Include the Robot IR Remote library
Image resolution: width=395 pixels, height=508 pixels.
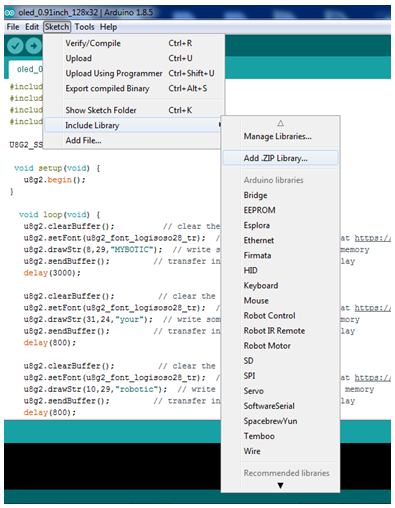pyautogui.click(x=280, y=331)
